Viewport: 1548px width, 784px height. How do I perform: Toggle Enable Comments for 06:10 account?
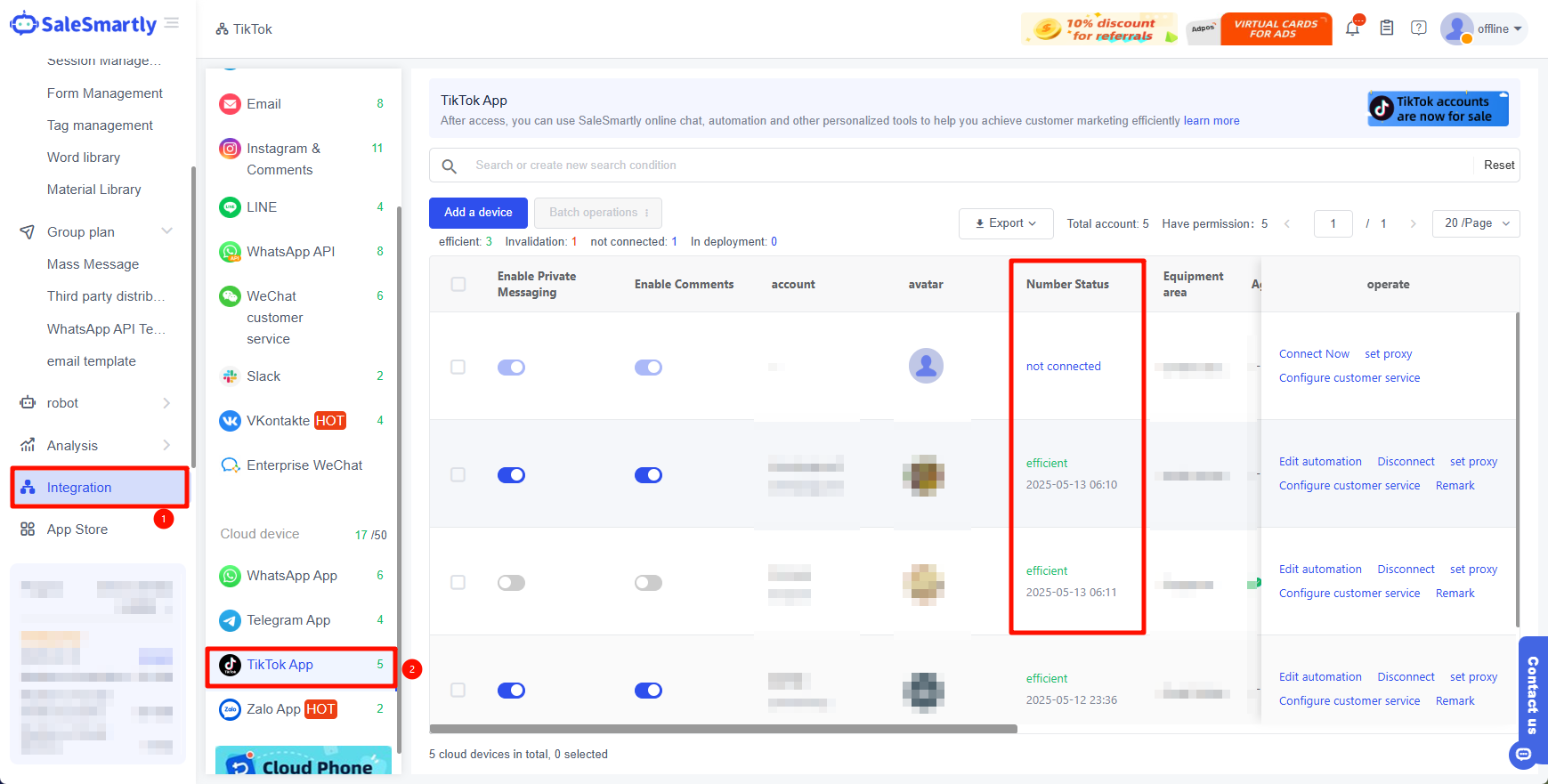tap(648, 475)
